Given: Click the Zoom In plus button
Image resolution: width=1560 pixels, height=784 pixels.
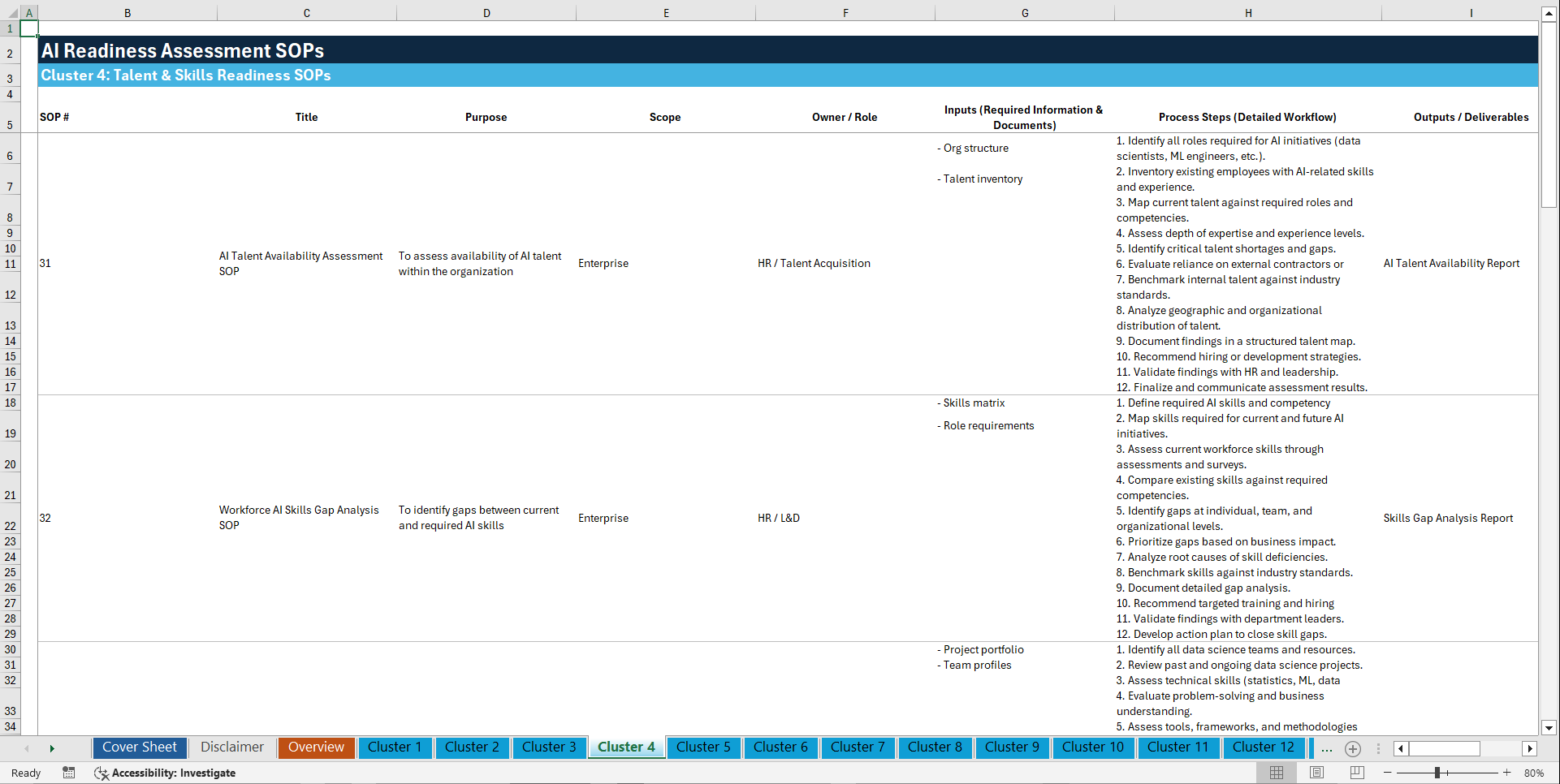Looking at the screenshot, I should (1508, 773).
